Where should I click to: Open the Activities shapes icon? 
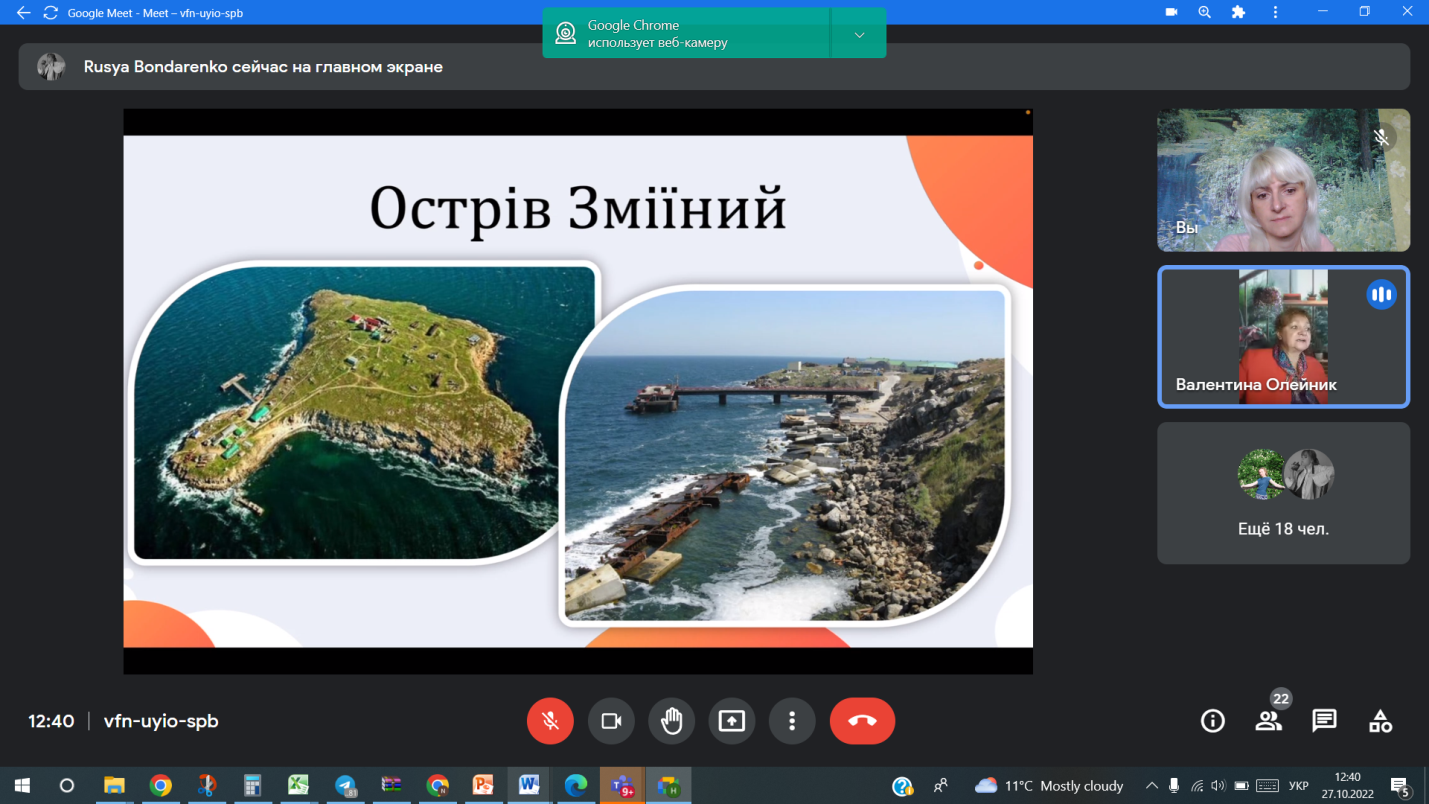coord(1380,721)
